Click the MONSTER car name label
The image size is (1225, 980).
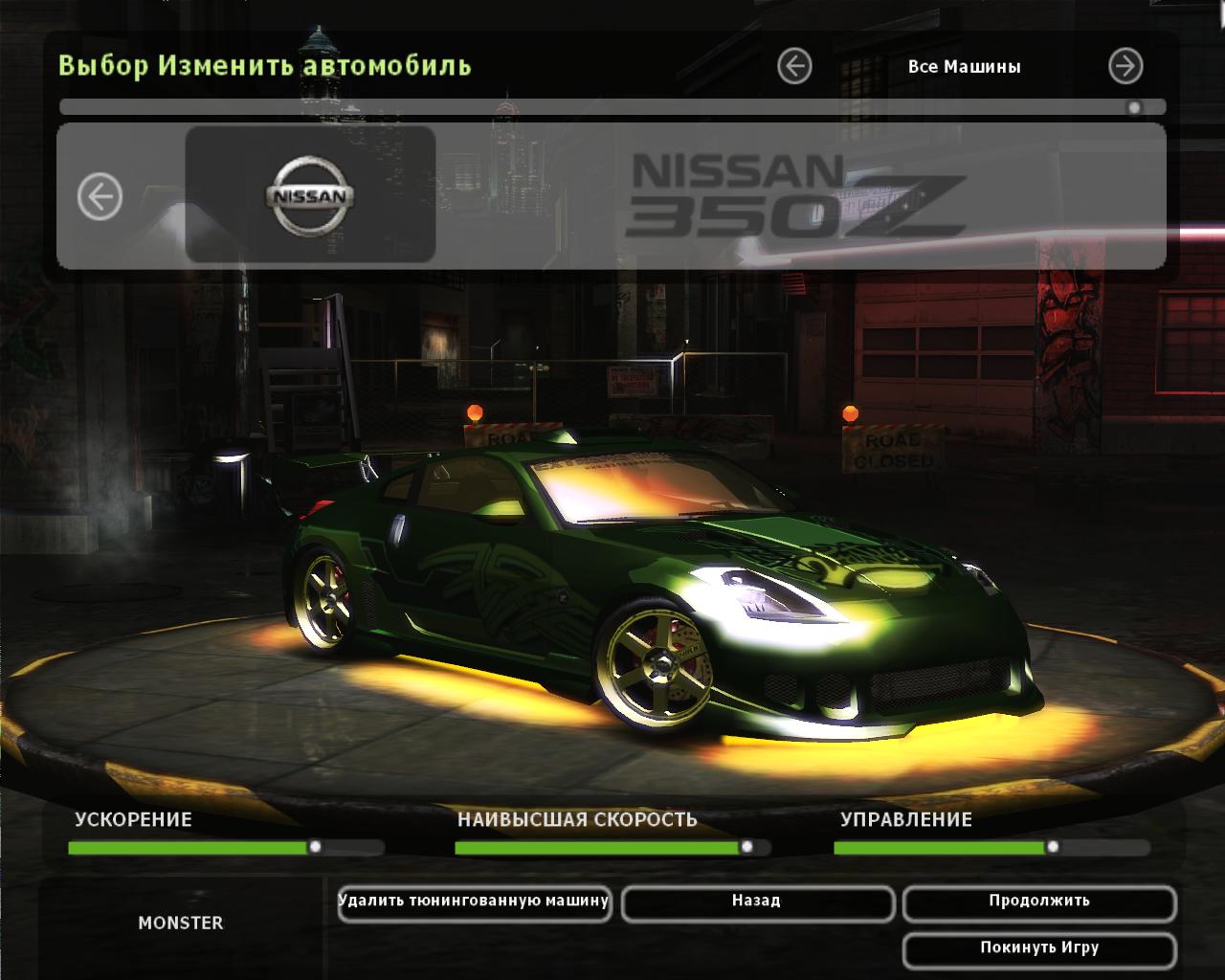tap(180, 924)
